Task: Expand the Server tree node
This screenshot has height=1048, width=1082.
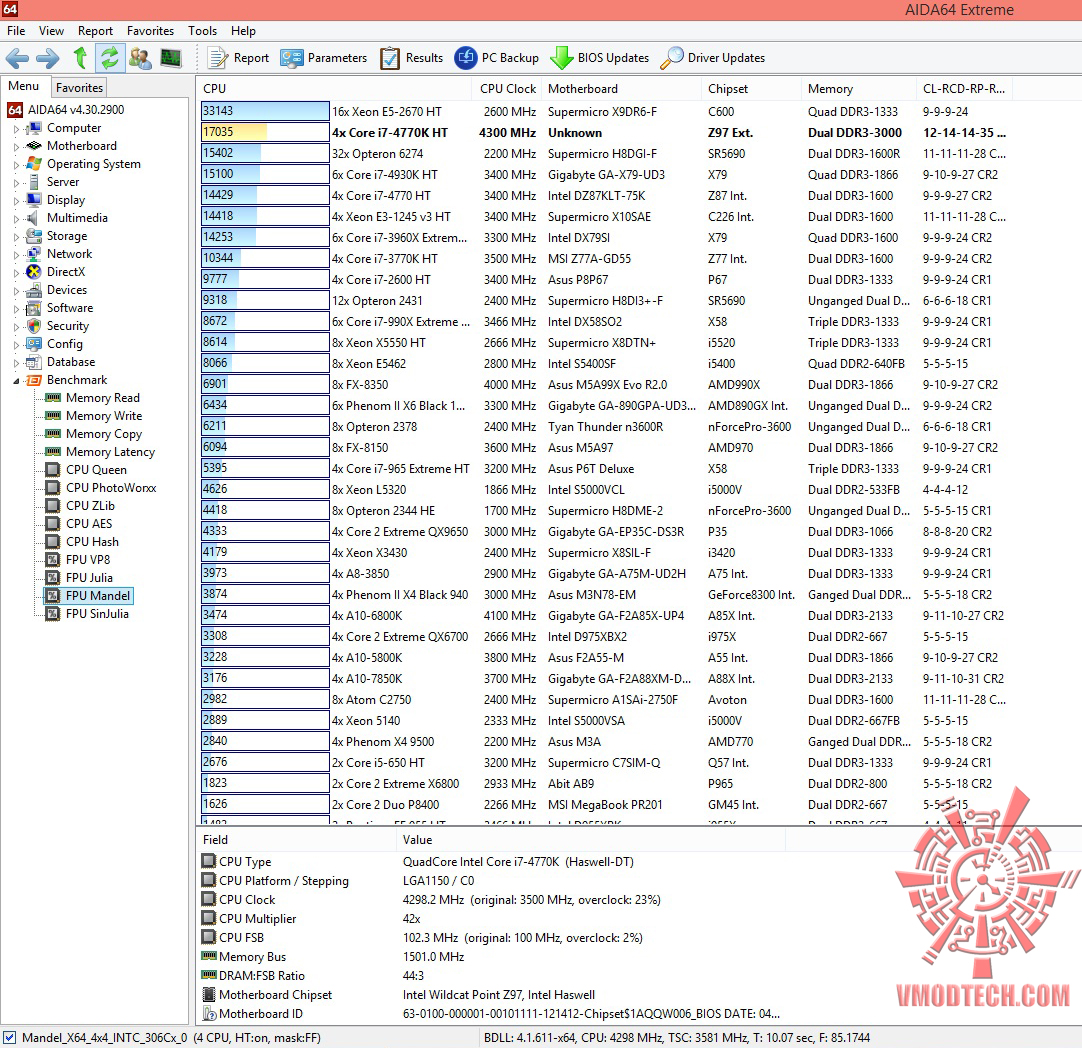Action: (16, 182)
